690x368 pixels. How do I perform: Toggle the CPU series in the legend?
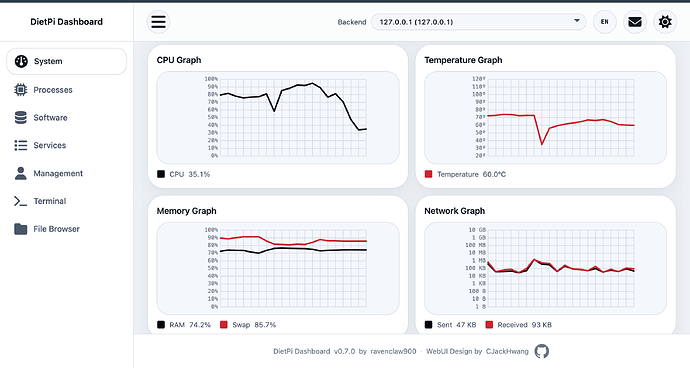[184, 174]
